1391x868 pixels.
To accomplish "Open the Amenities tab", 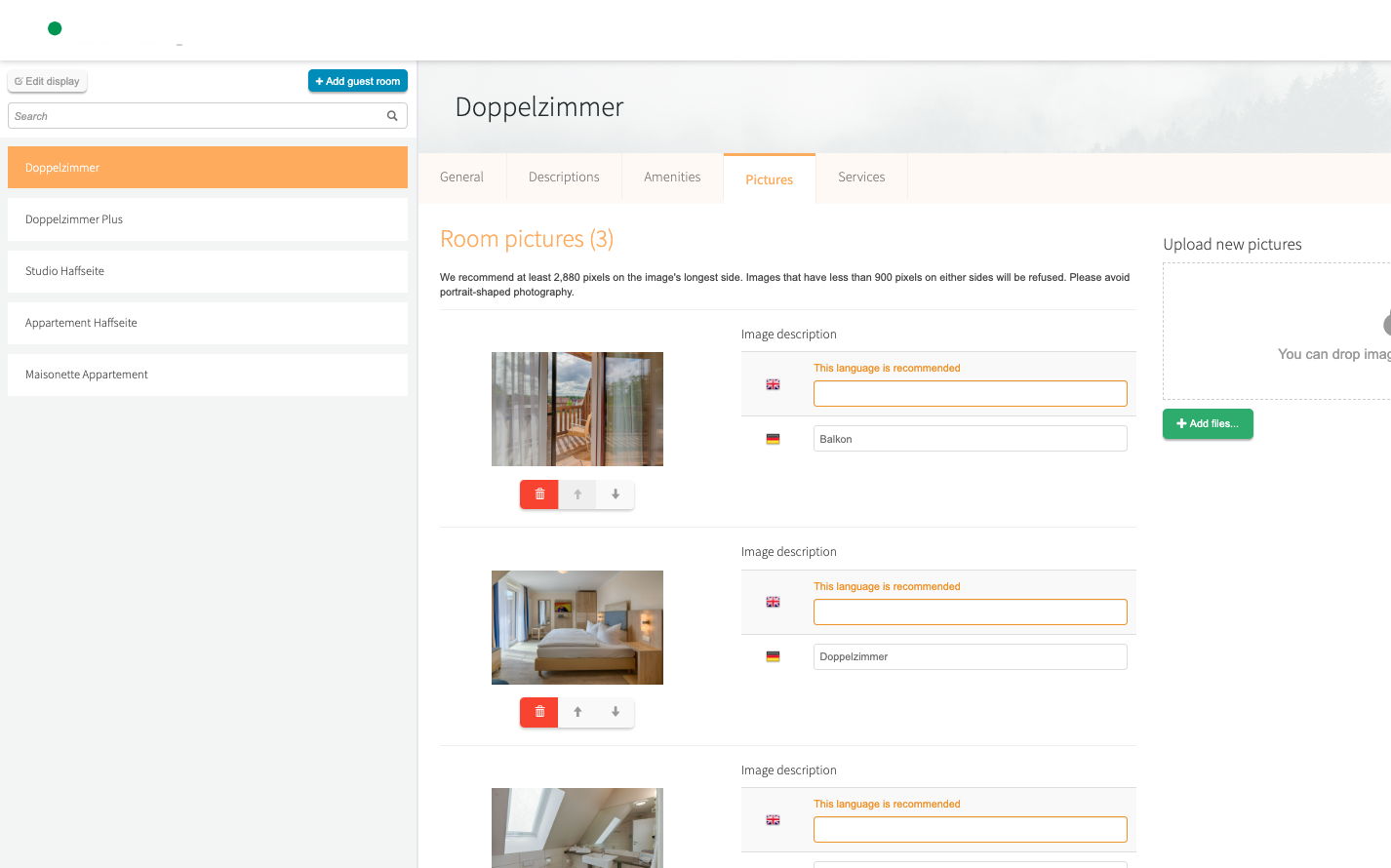I will click(x=672, y=178).
